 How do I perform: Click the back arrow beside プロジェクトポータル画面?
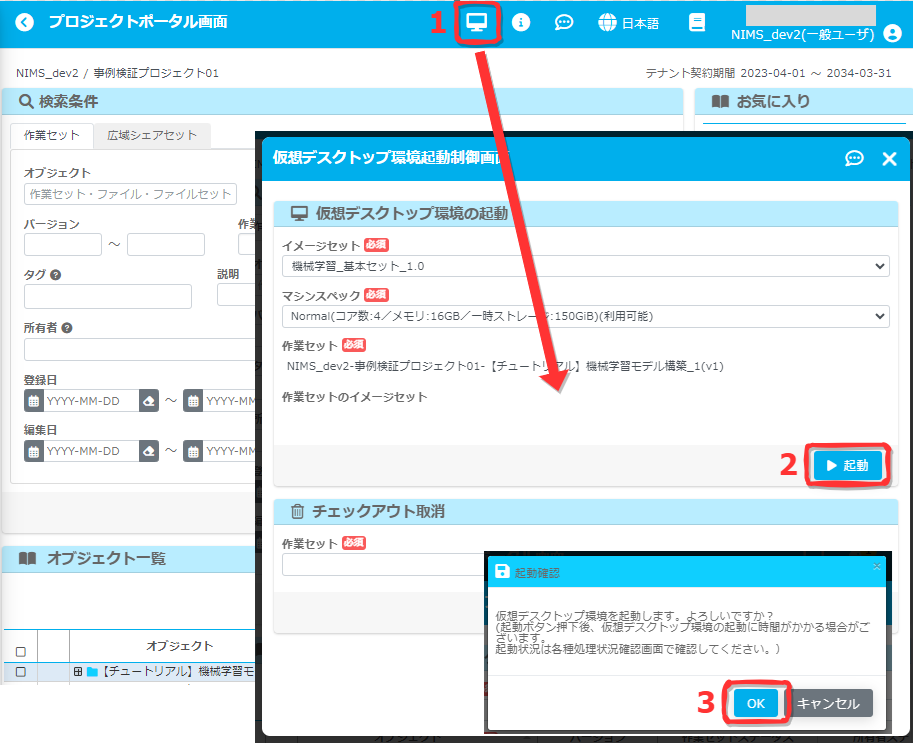click(24, 22)
